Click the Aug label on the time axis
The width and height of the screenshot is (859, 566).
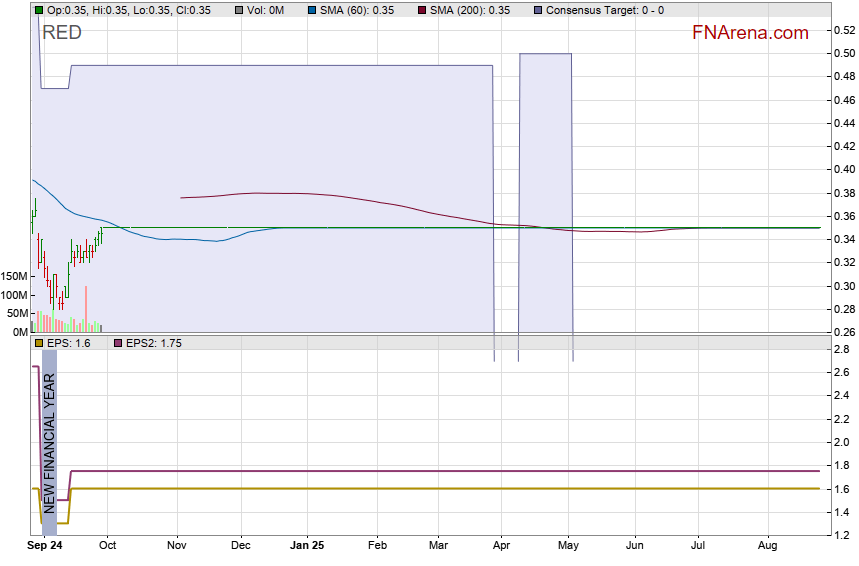(x=768, y=547)
